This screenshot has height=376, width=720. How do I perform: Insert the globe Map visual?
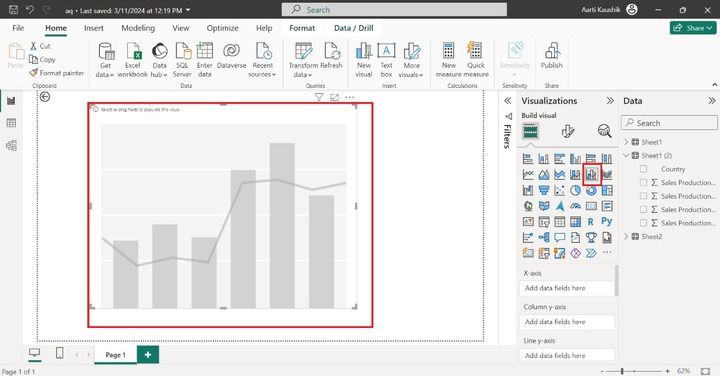(528, 206)
